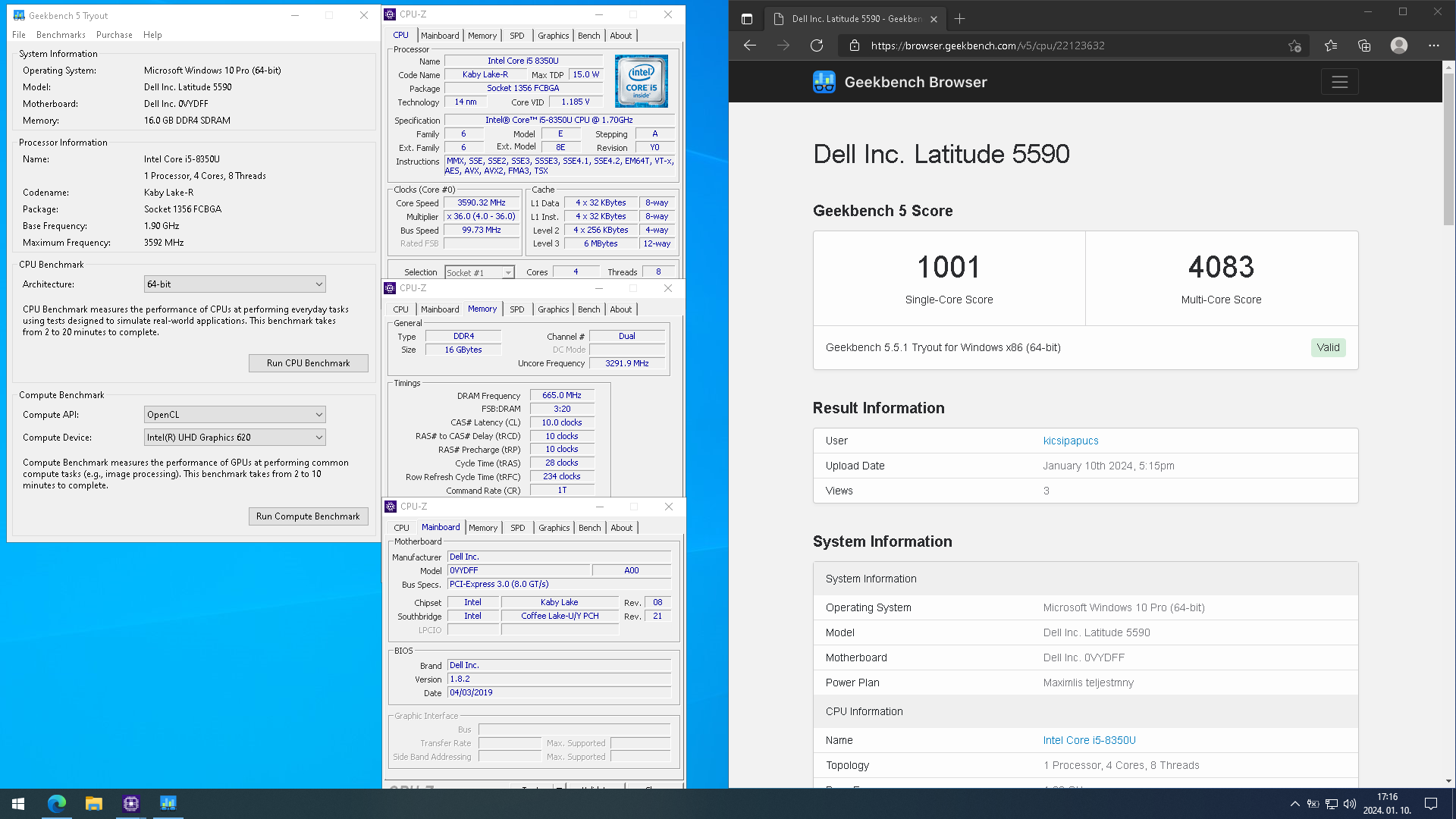The image size is (1456, 819).
Task: Open Edge tab actions menu icon
Action: (746, 19)
